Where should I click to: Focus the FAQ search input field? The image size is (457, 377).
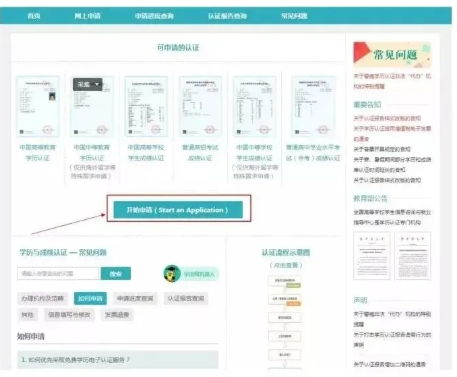(59, 273)
